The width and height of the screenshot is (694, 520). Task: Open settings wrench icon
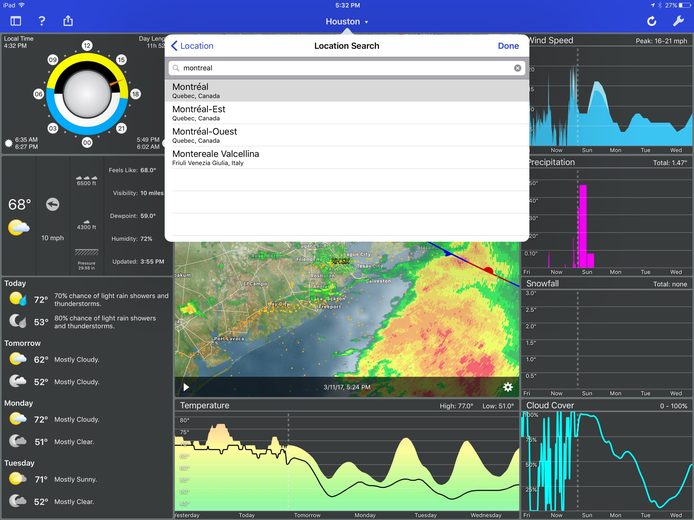pyautogui.click(x=679, y=21)
